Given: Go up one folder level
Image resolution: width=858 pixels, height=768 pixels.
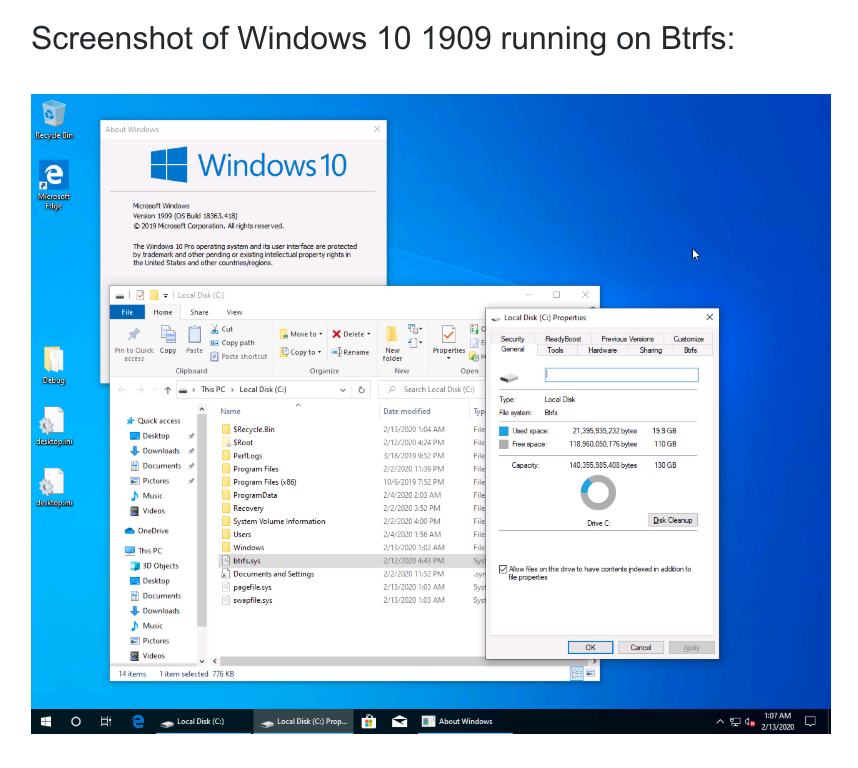Looking at the screenshot, I should (x=167, y=389).
